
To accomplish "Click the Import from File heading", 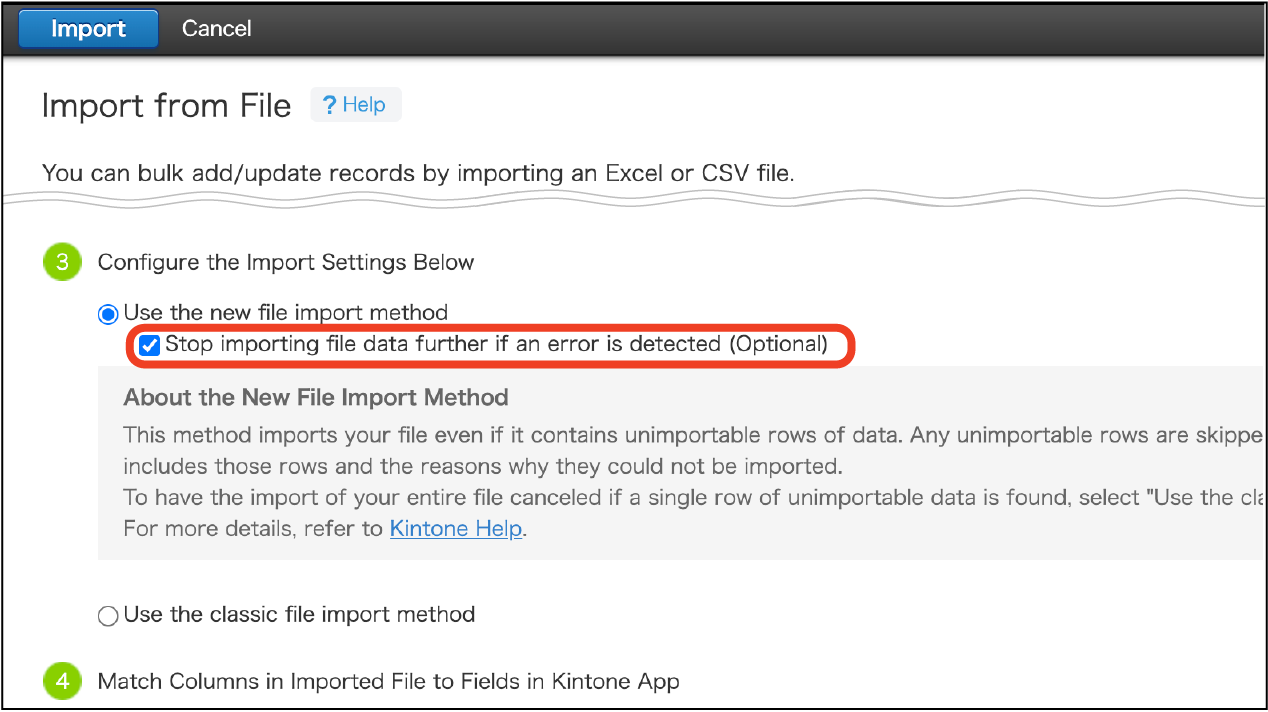I will pyautogui.click(x=166, y=106).
